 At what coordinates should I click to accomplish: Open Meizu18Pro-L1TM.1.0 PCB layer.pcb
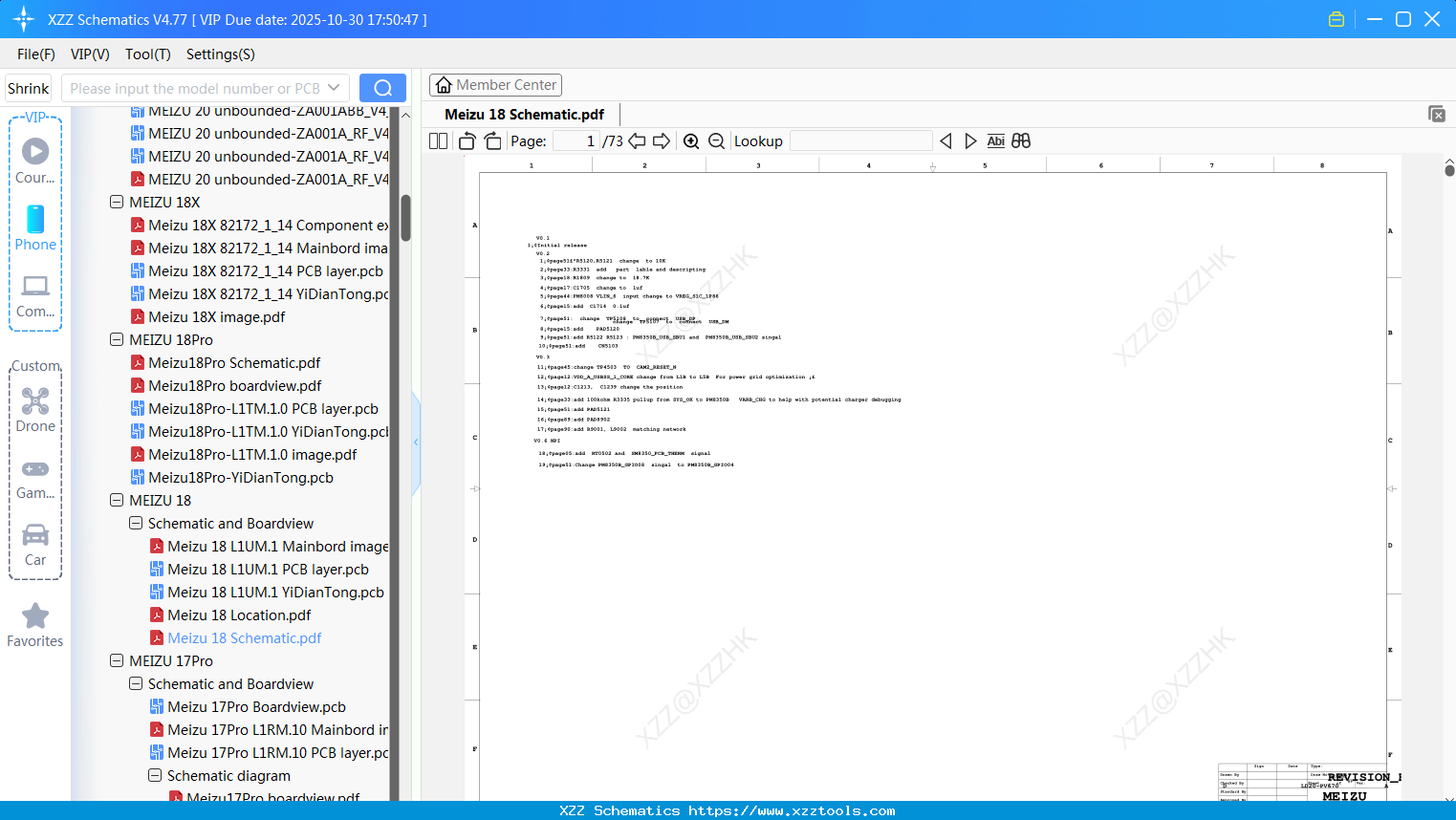pyautogui.click(x=254, y=409)
